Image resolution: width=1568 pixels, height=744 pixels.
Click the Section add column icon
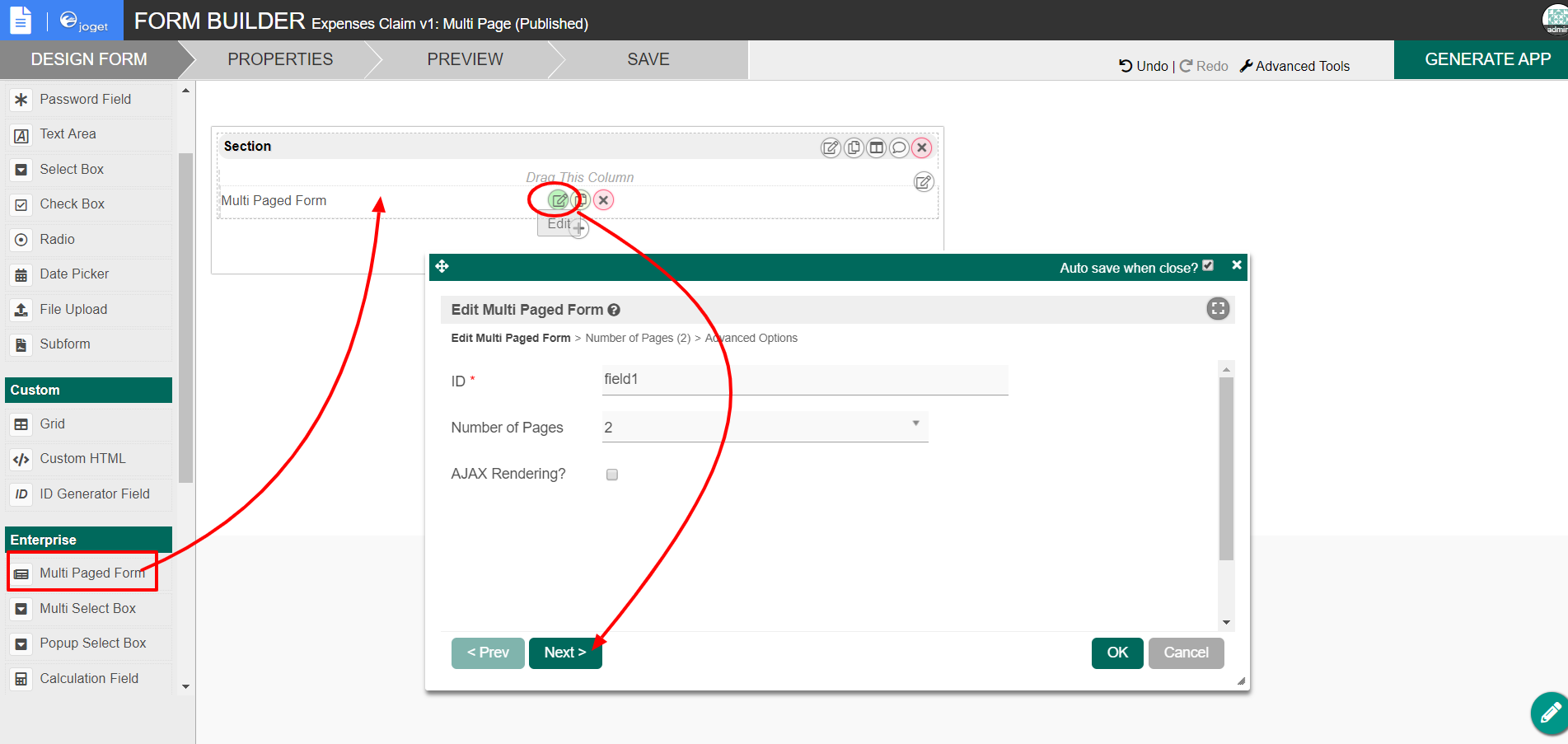pyautogui.click(x=877, y=147)
